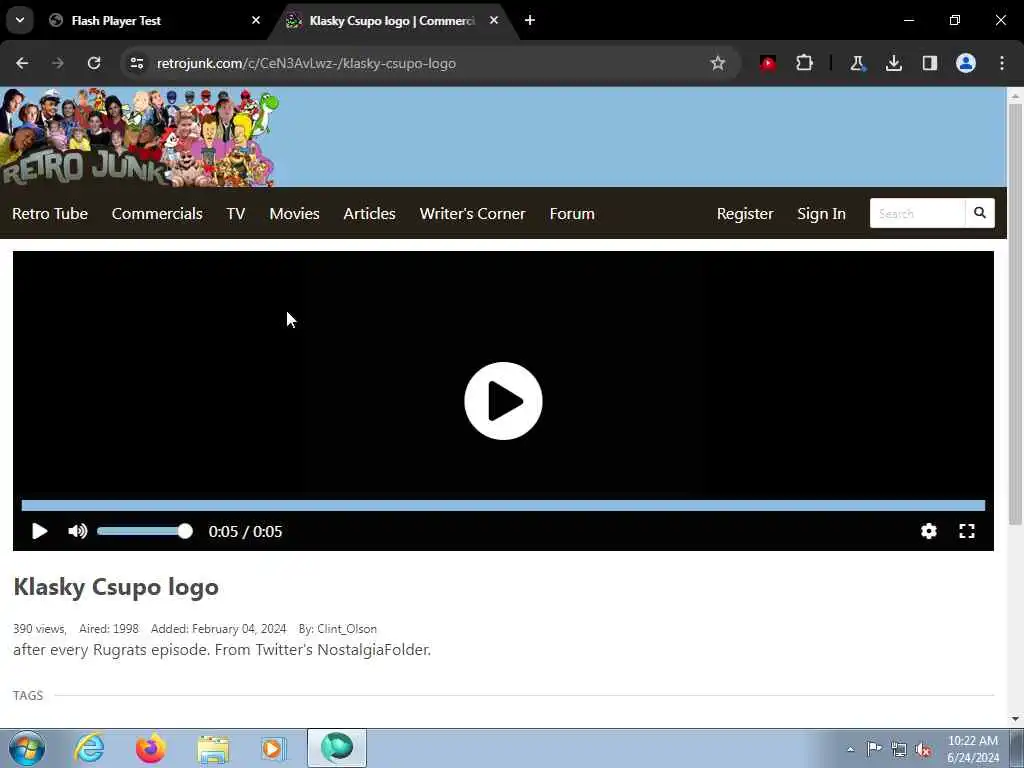Open the Windows Start button

click(27, 748)
